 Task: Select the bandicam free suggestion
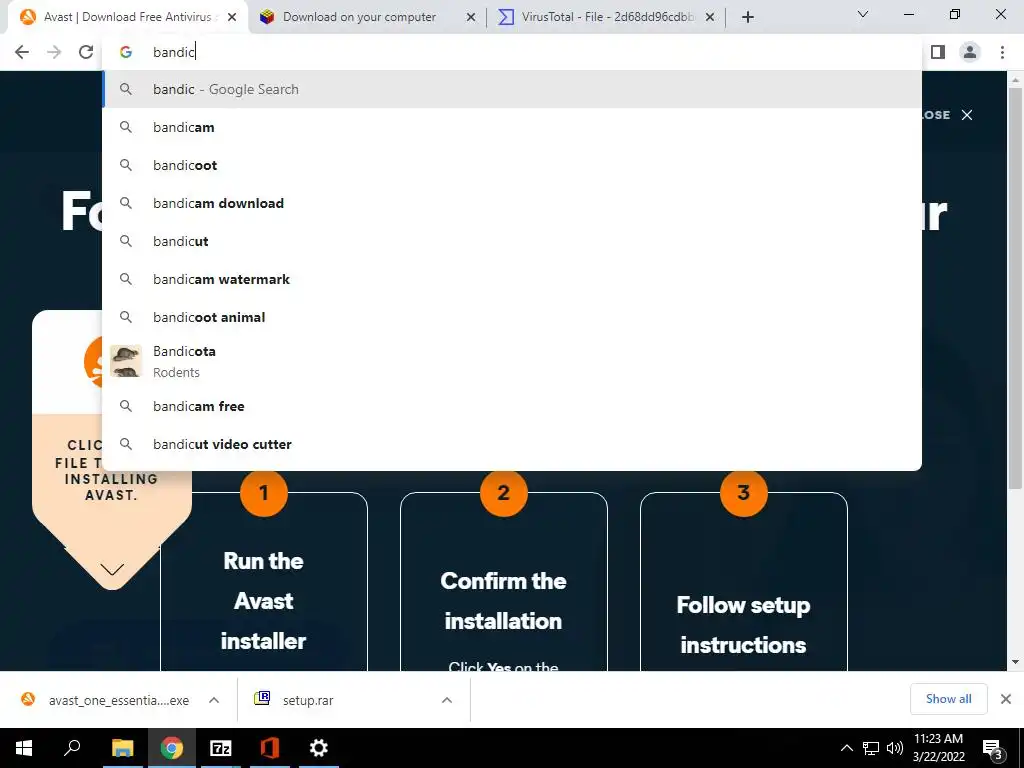(x=512, y=406)
